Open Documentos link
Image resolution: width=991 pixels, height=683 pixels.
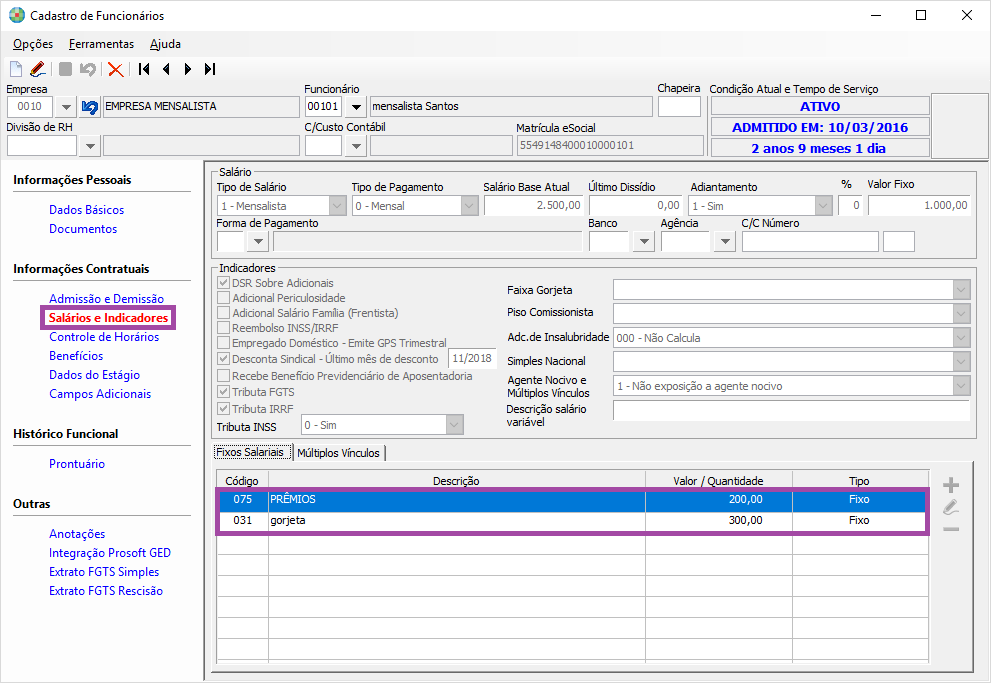coord(83,229)
